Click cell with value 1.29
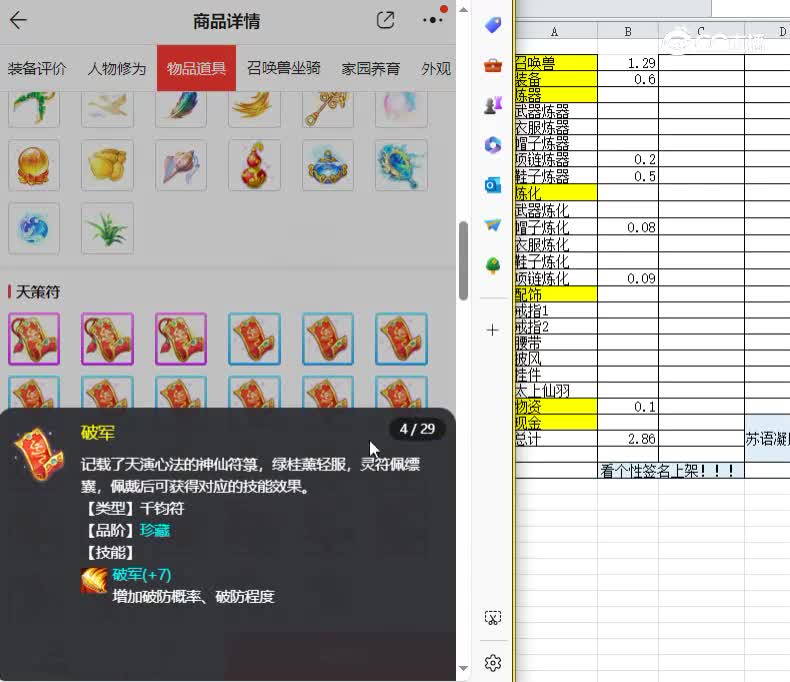The image size is (790, 682). tap(628, 63)
